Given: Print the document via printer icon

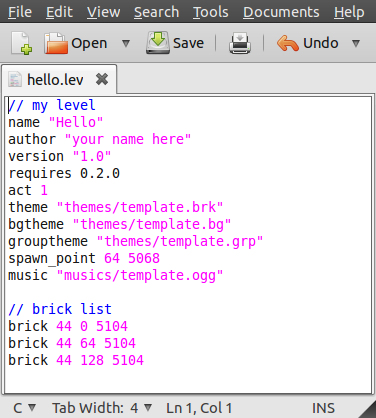Looking at the screenshot, I should point(240,43).
